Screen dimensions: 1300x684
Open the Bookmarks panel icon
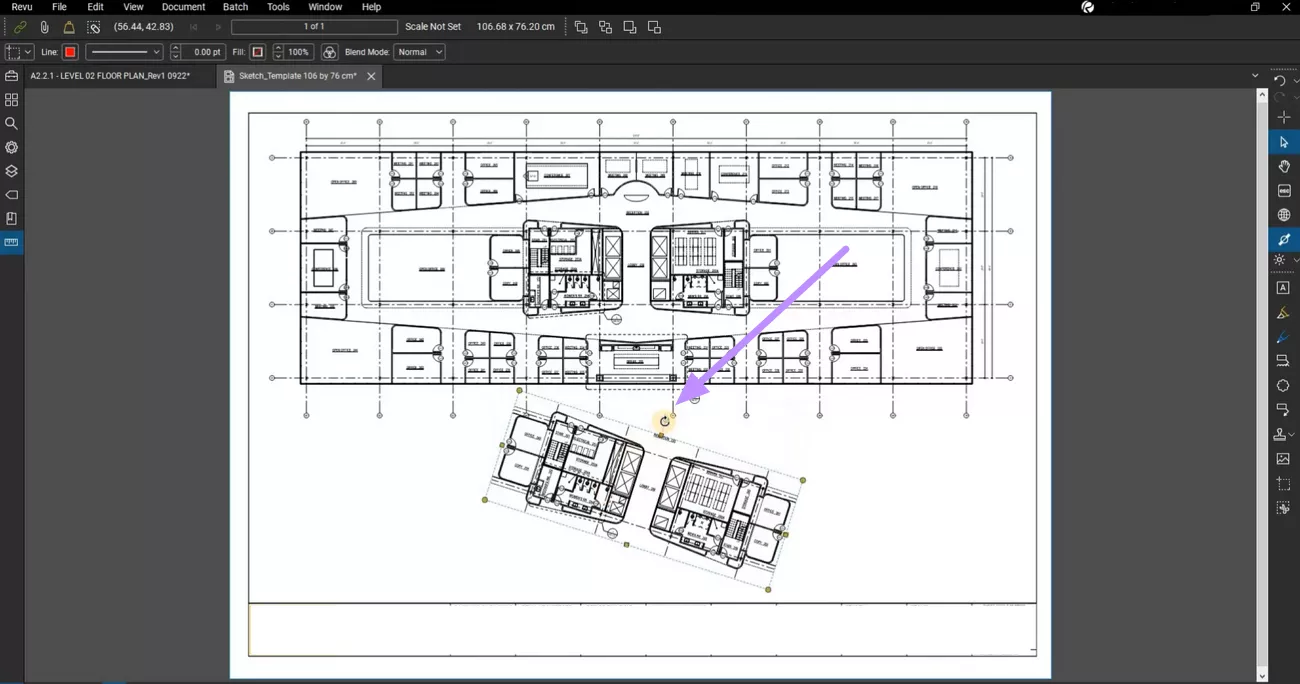point(11,218)
